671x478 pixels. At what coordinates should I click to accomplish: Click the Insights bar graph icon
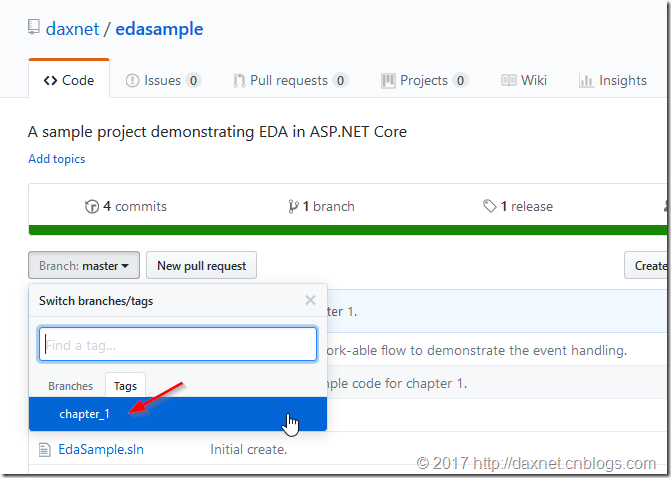click(x=586, y=80)
